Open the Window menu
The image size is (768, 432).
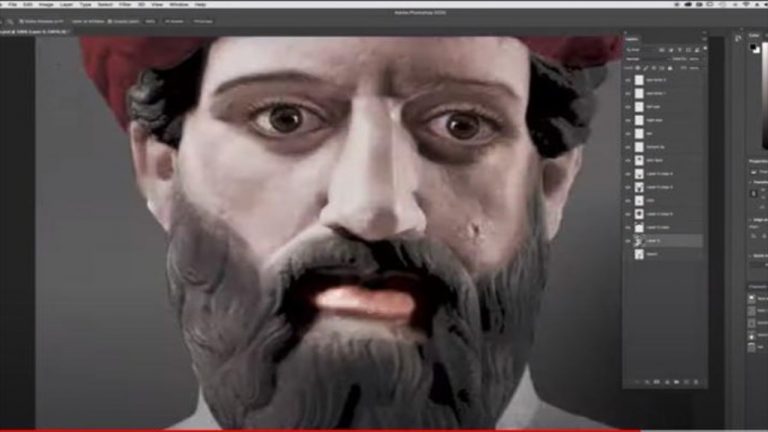click(x=178, y=4)
